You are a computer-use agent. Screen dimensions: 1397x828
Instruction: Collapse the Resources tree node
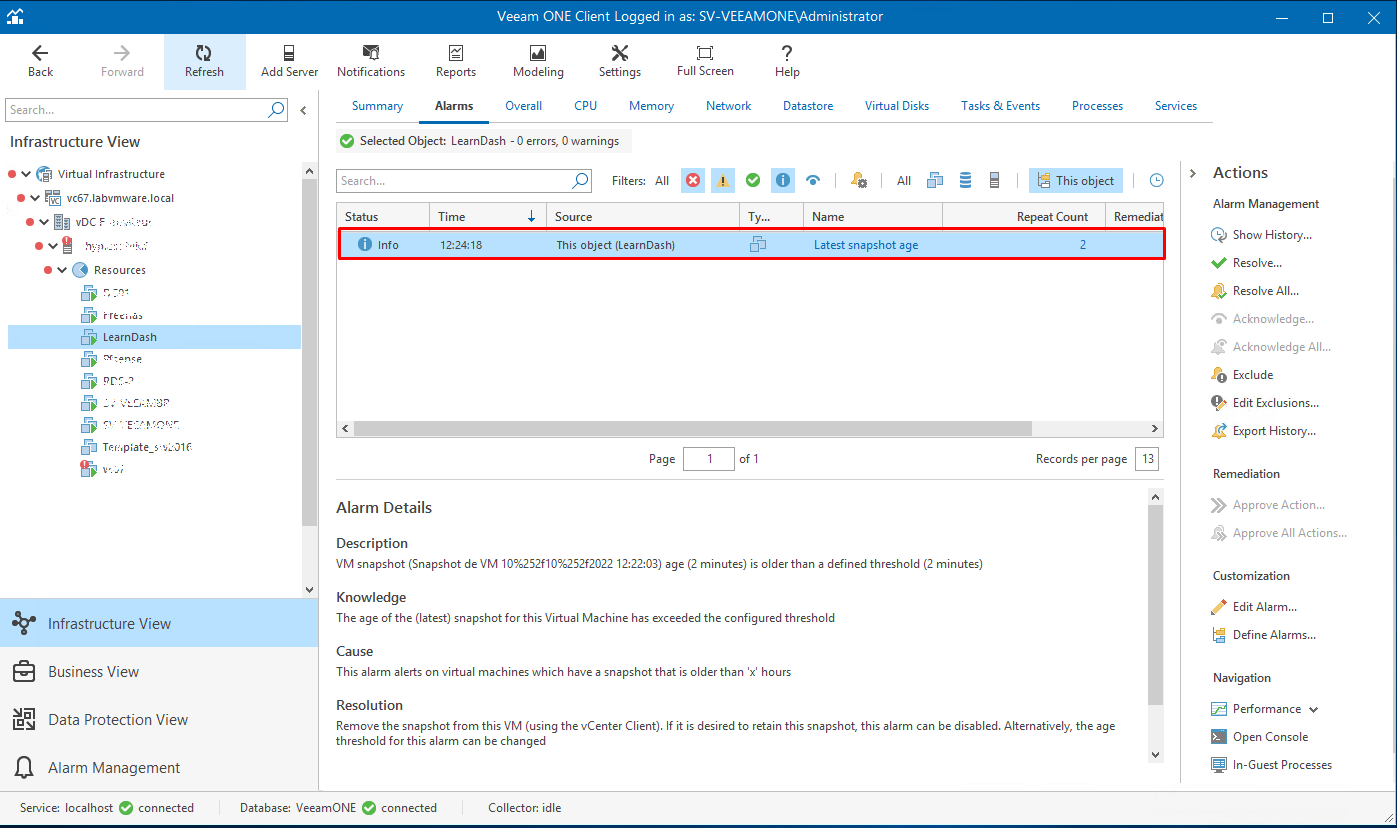coord(62,270)
